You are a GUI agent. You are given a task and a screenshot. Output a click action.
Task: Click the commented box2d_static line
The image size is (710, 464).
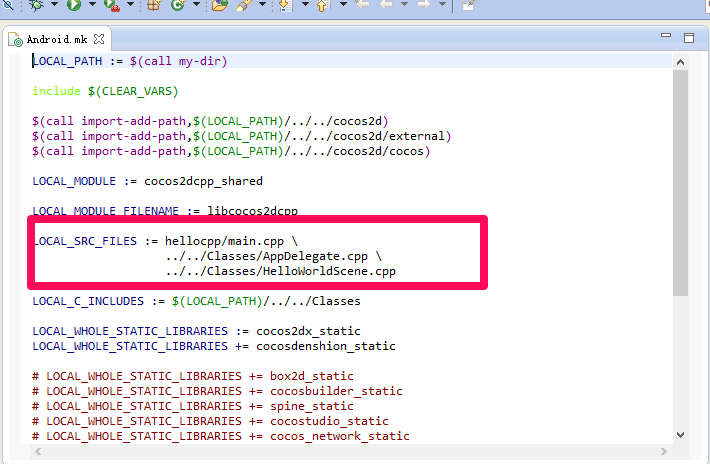pos(193,376)
